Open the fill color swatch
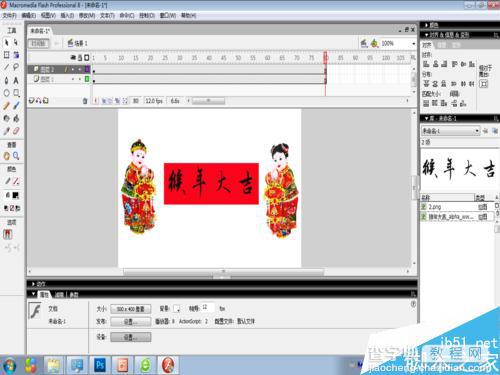Viewport: 500px width, 375px height. [16, 195]
